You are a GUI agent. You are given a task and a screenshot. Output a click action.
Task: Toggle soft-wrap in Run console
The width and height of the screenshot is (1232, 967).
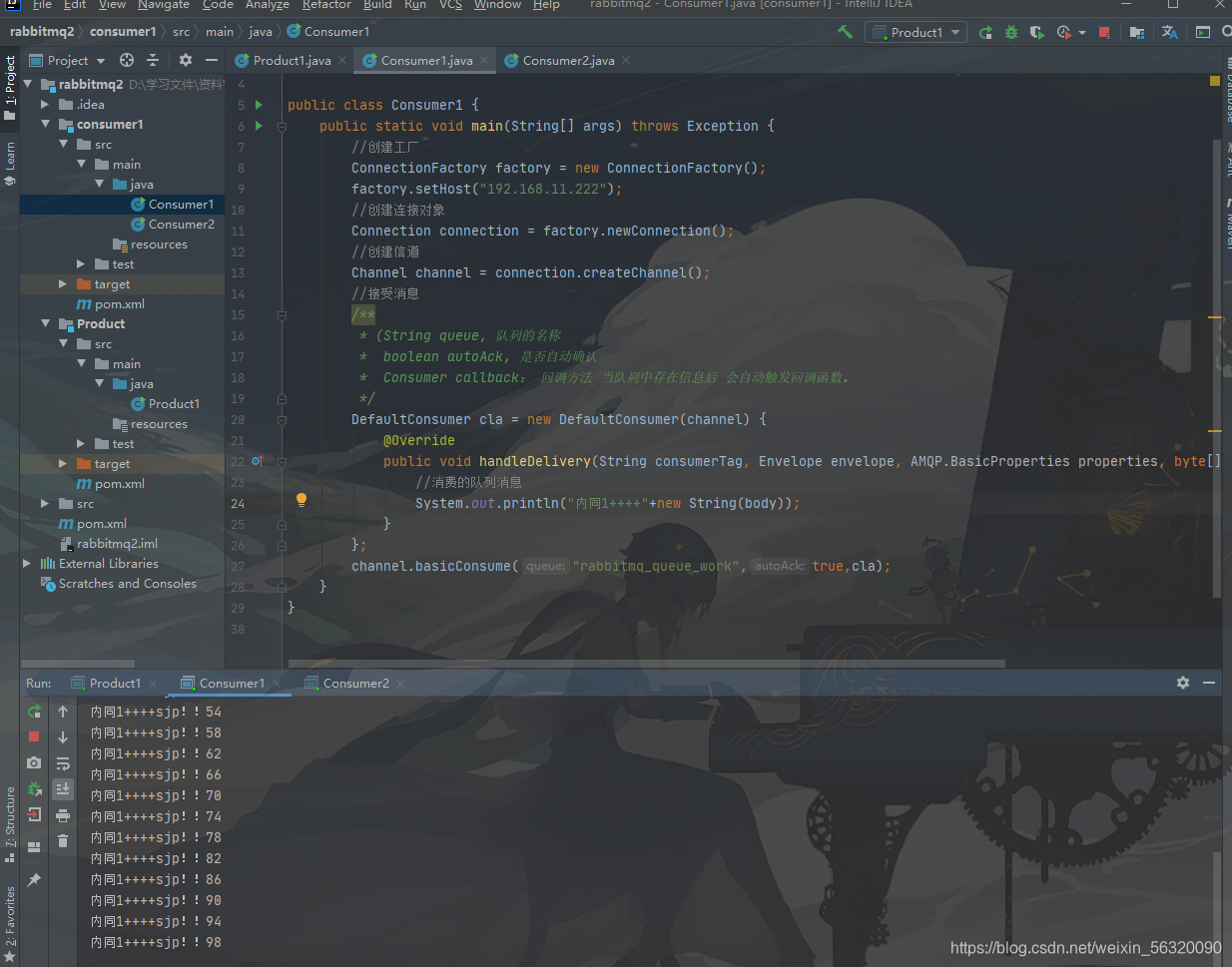pyautogui.click(x=63, y=763)
